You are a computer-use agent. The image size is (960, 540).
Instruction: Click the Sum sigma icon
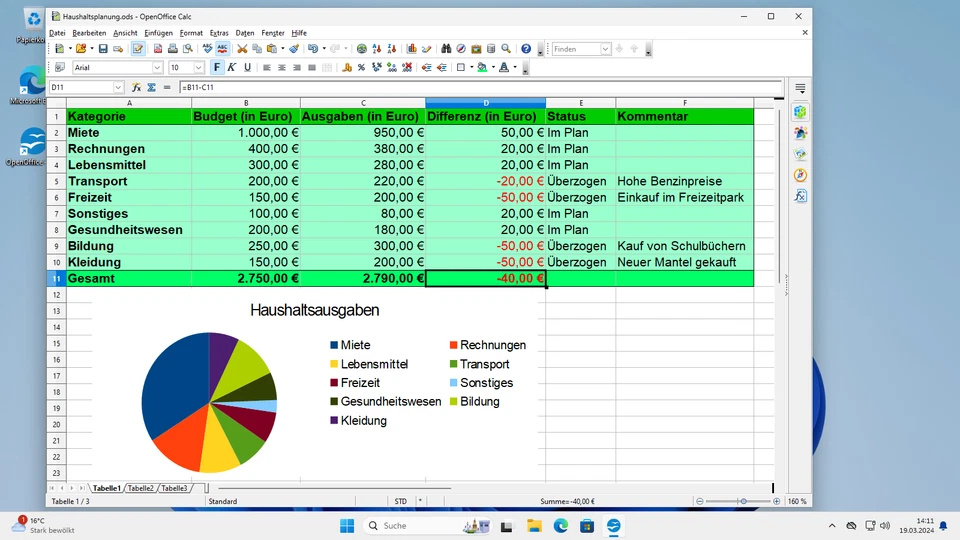(x=152, y=88)
